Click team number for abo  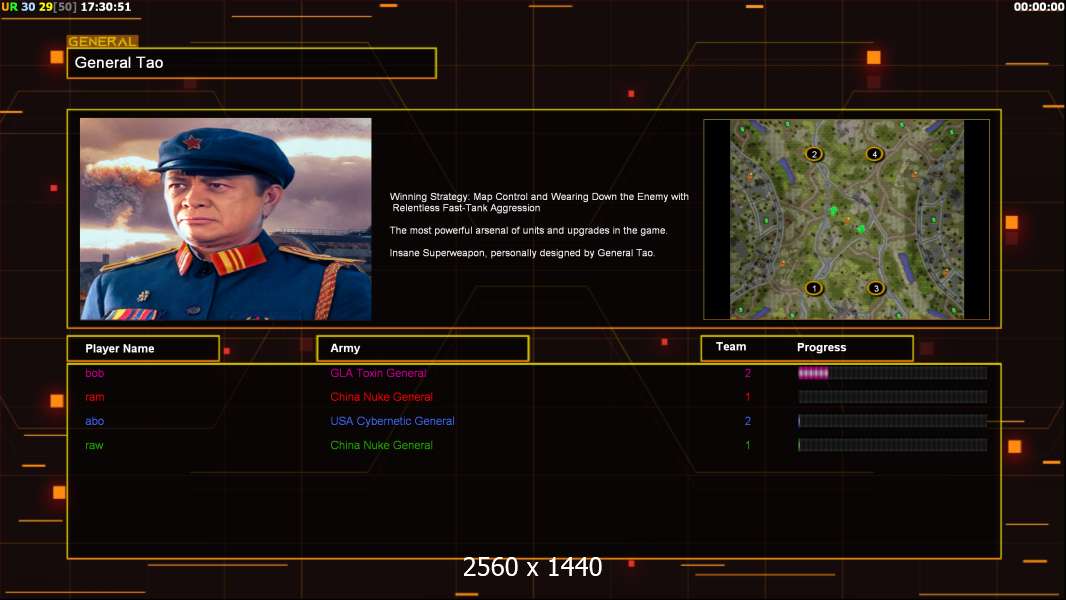pos(748,421)
